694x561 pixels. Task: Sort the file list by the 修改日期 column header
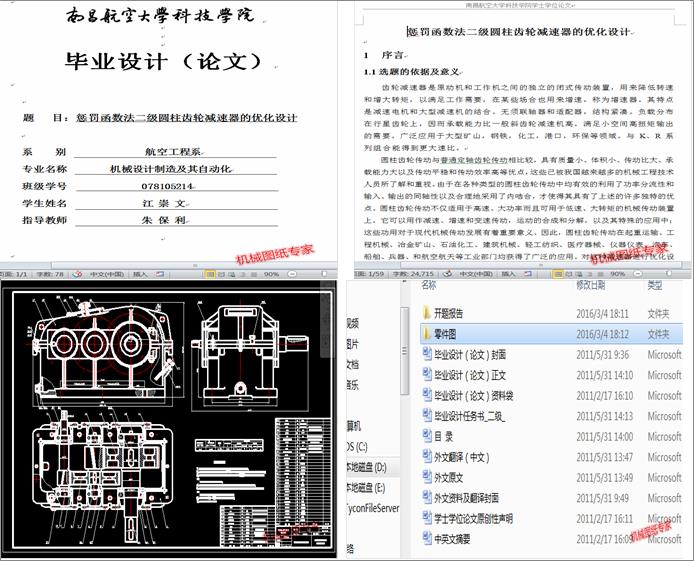[590, 285]
